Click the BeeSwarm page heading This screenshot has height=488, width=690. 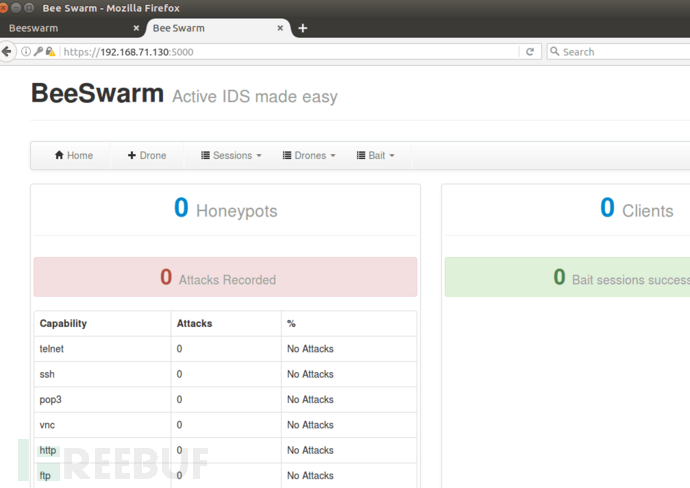(x=97, y=93)
